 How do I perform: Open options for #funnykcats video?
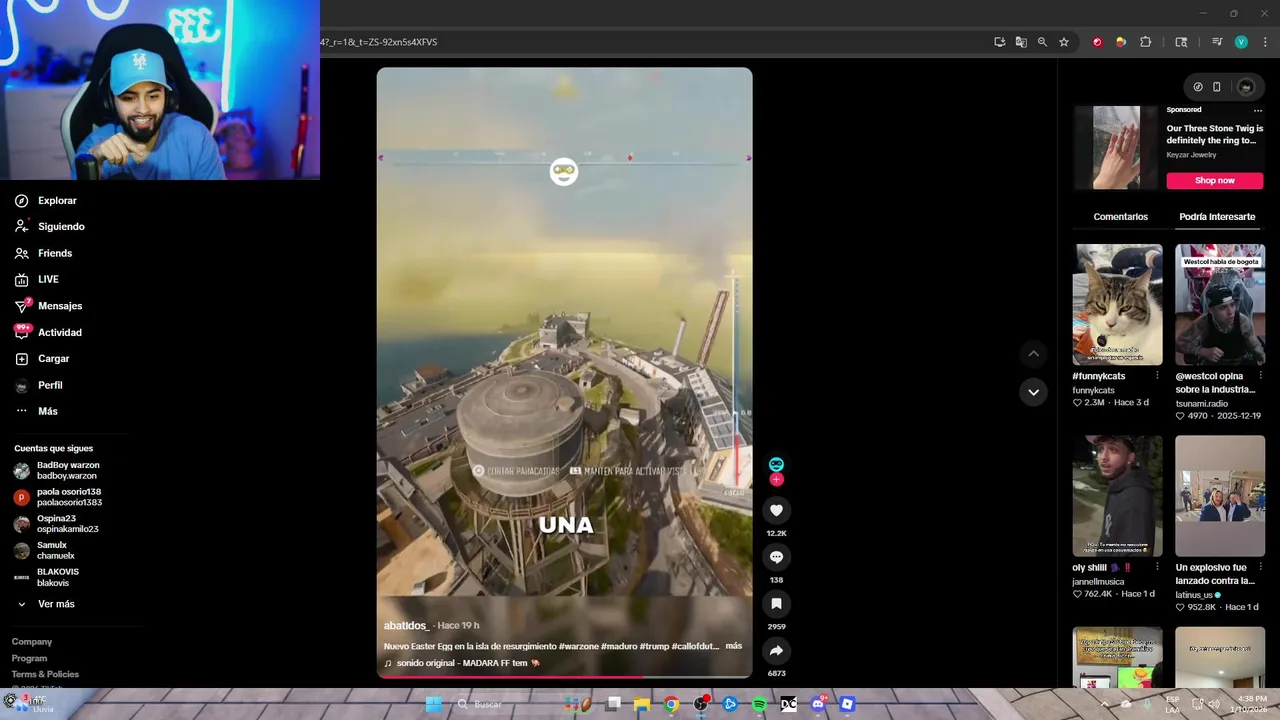point(1157,376)
